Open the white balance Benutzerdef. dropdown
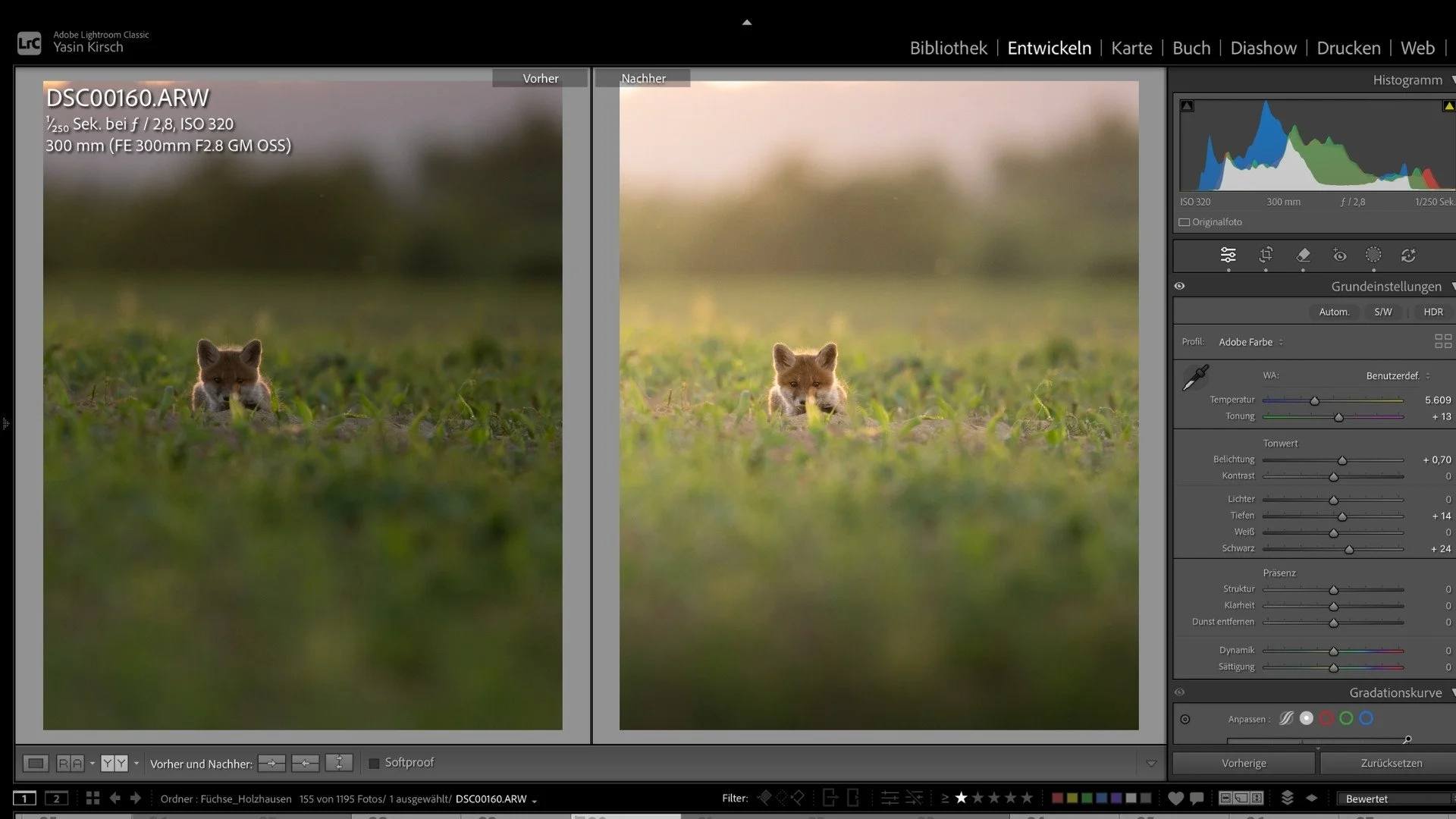 point(1398,375)
